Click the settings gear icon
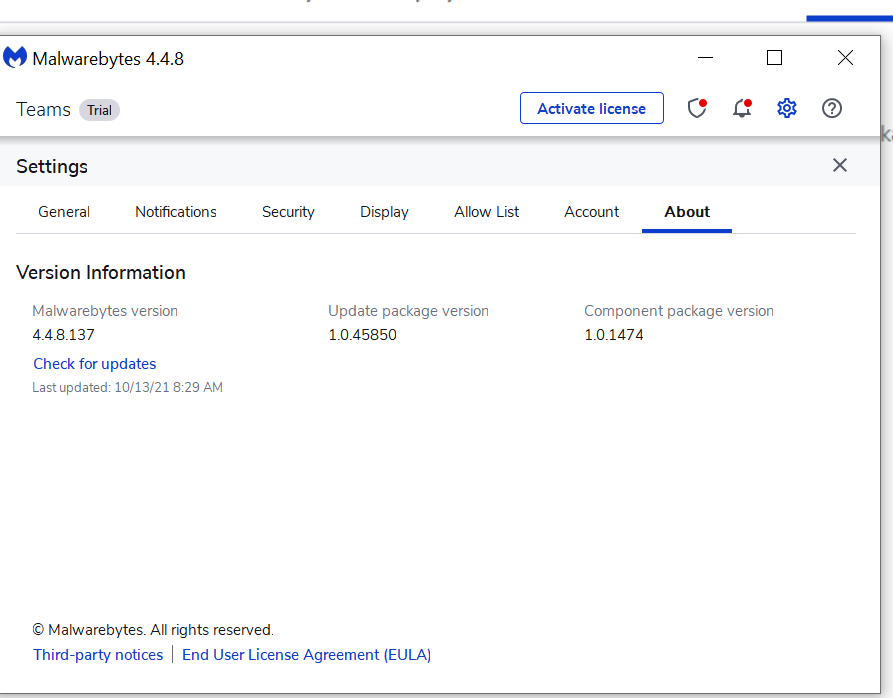The width and height of the screenshot is (893, 698). pos(787,108)
